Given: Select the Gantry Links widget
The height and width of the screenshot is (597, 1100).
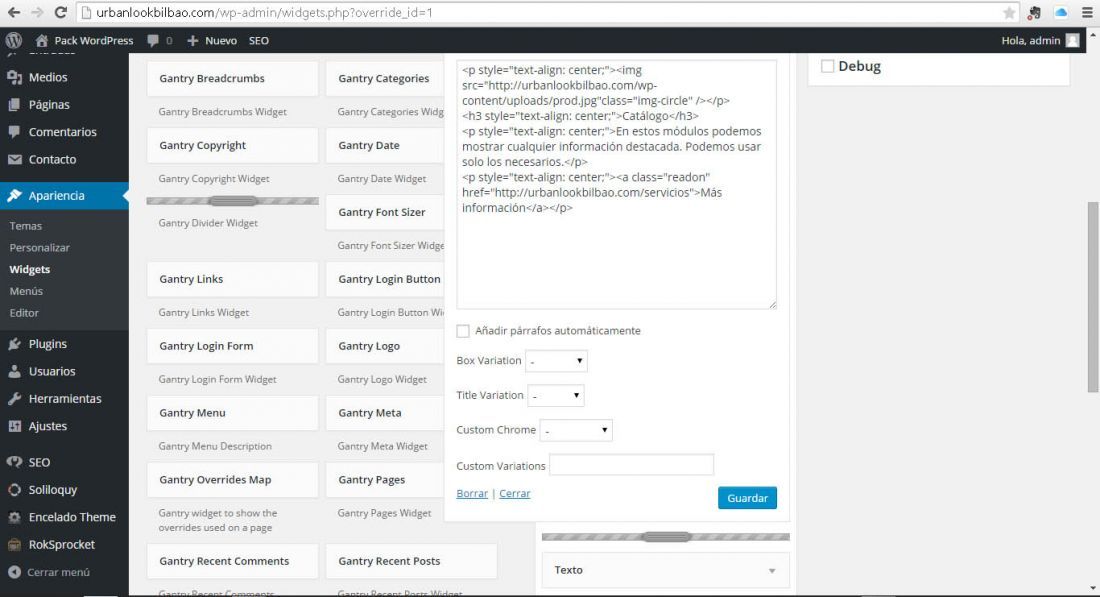Looking at the screenshot, I should pyautogui.click(x=232, y=279).
